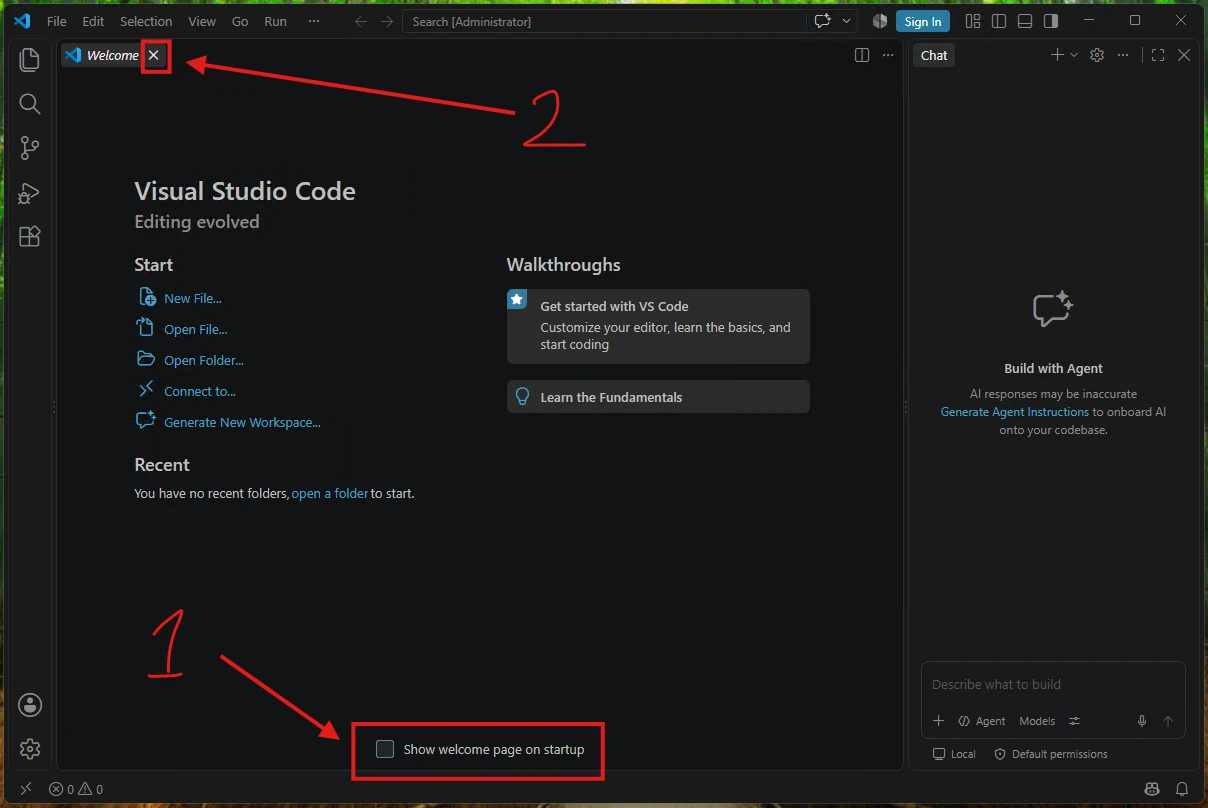Screen dimensions: 1208x808
Task: Open the Source Control view
Action: point(30,148)
